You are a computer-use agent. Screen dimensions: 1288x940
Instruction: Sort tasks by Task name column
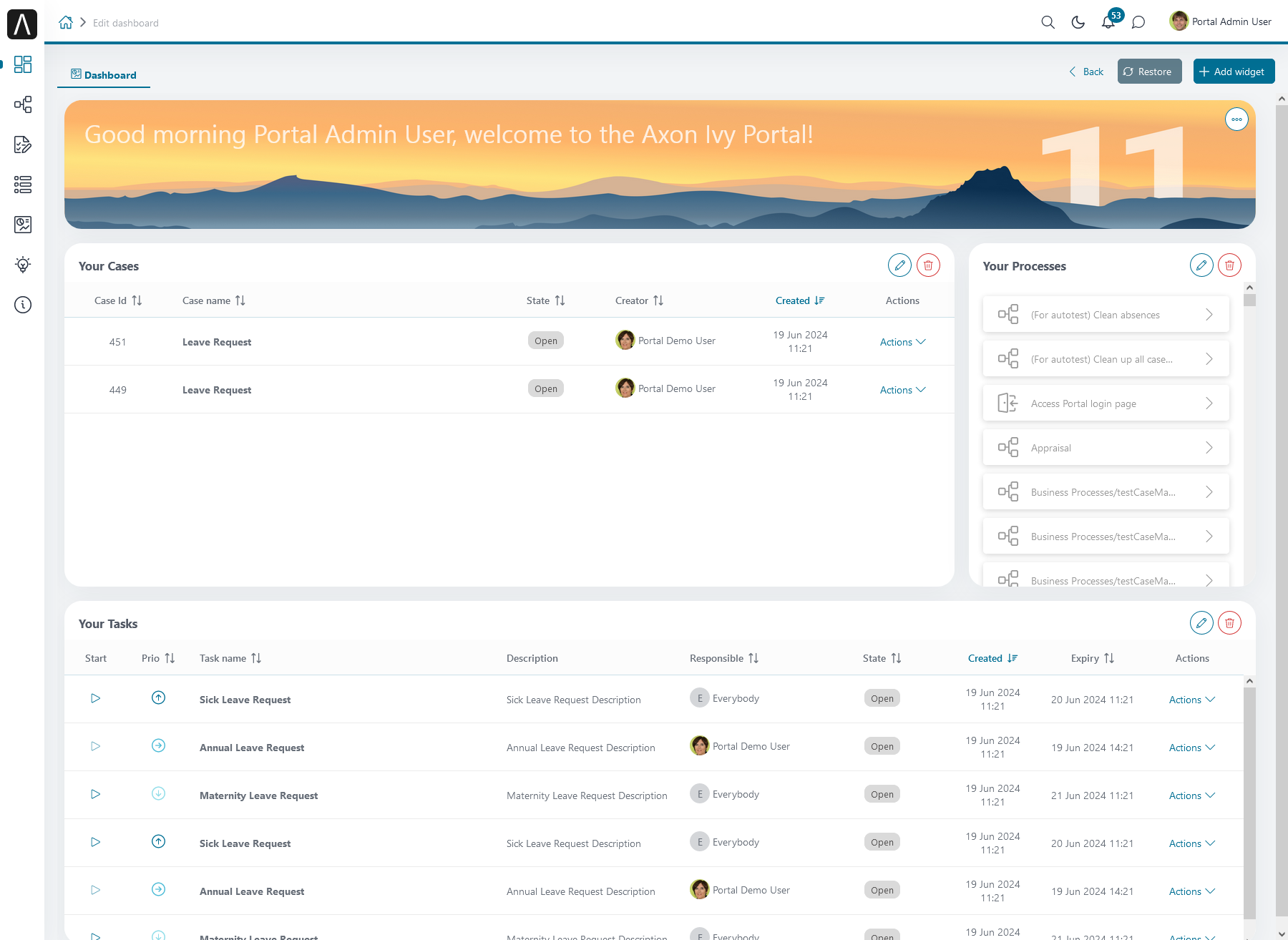coord(256,658)
